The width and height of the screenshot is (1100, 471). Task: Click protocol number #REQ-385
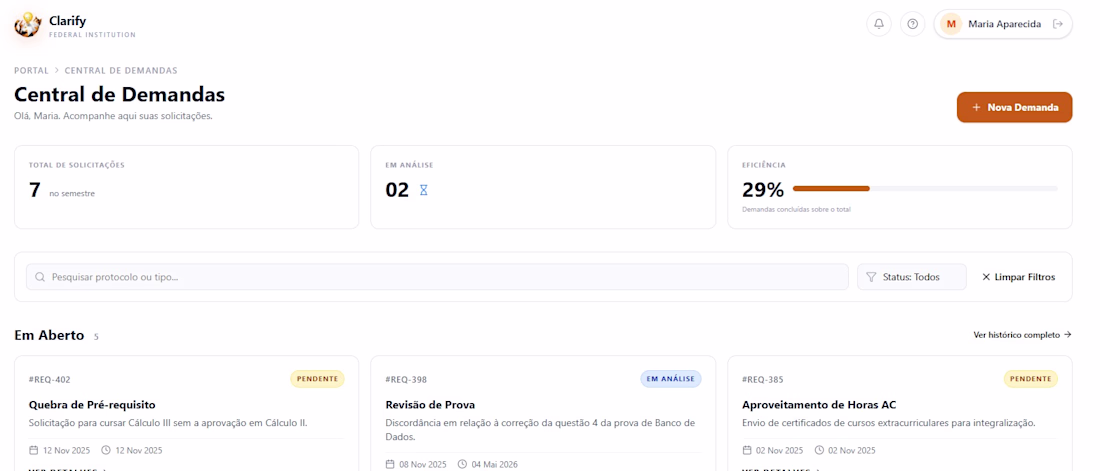pyautogui.click(x=763, y=380)
